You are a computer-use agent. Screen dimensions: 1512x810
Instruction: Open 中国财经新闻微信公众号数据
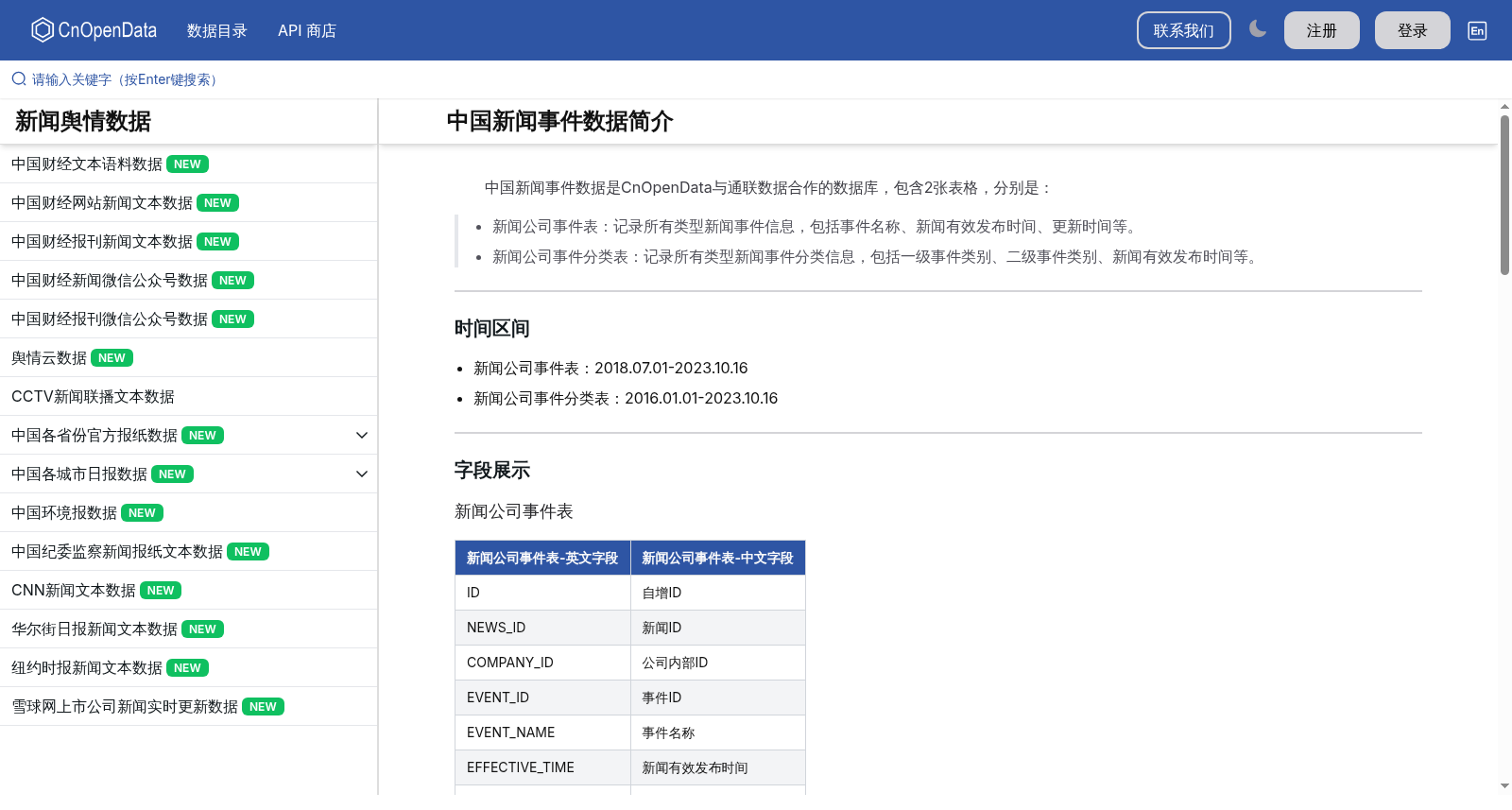coord(110,280)
